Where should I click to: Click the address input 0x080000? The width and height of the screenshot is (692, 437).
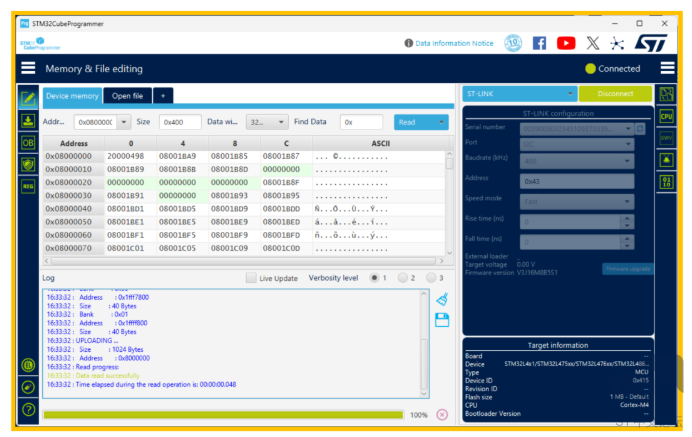[95, 122]
